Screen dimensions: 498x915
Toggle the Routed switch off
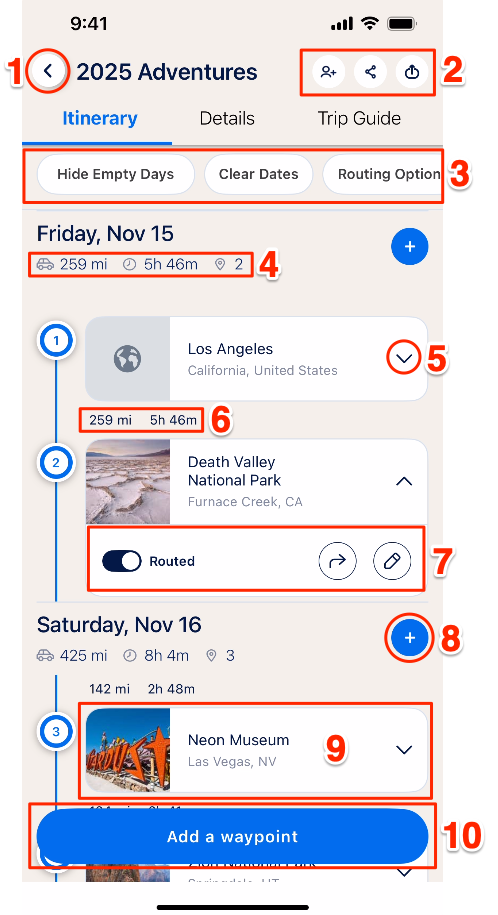(121, 561)
